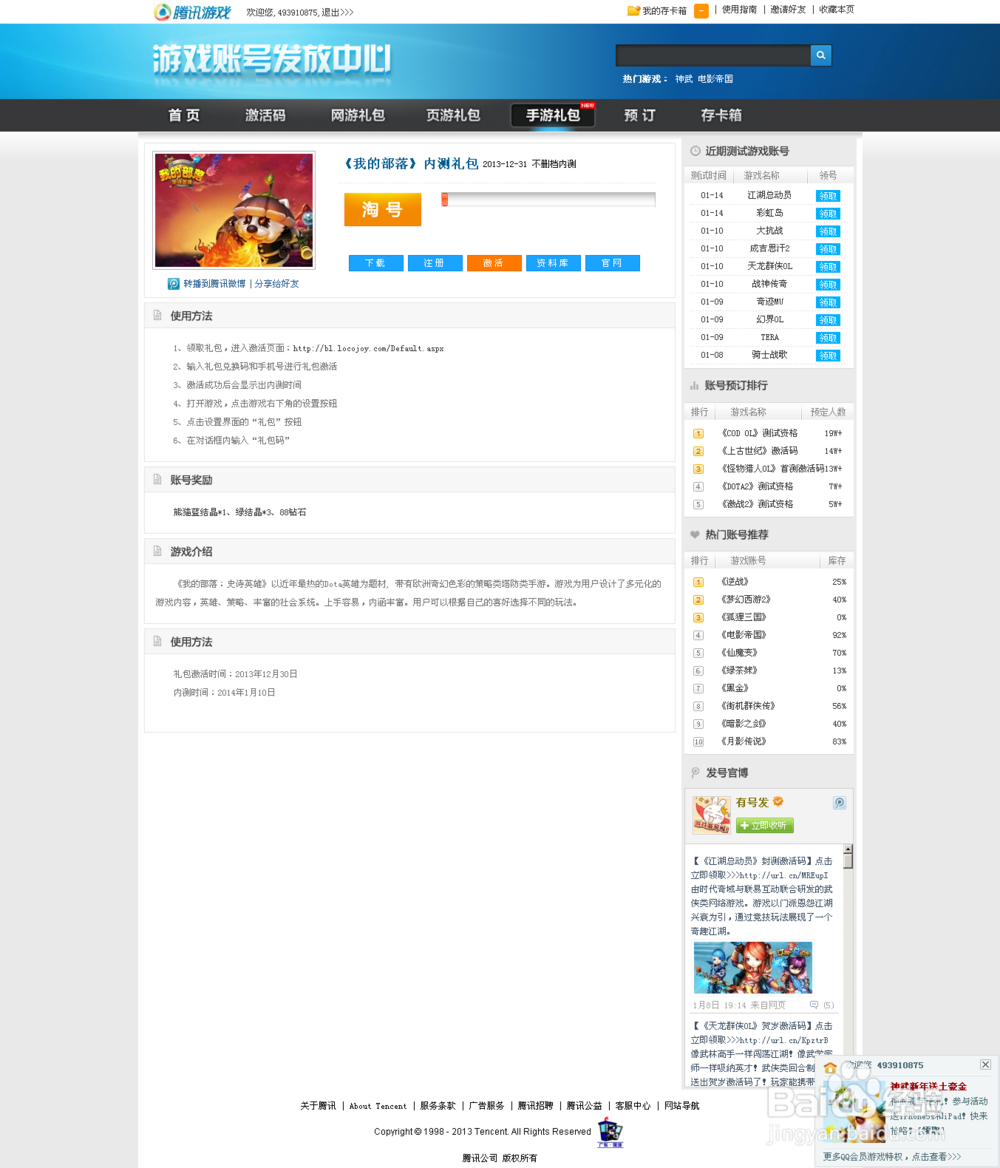The image size is (1000, 1168).
Task: Claim account for 天龙群侠OL
Action: pyautogui.click(x=827, y=267)
